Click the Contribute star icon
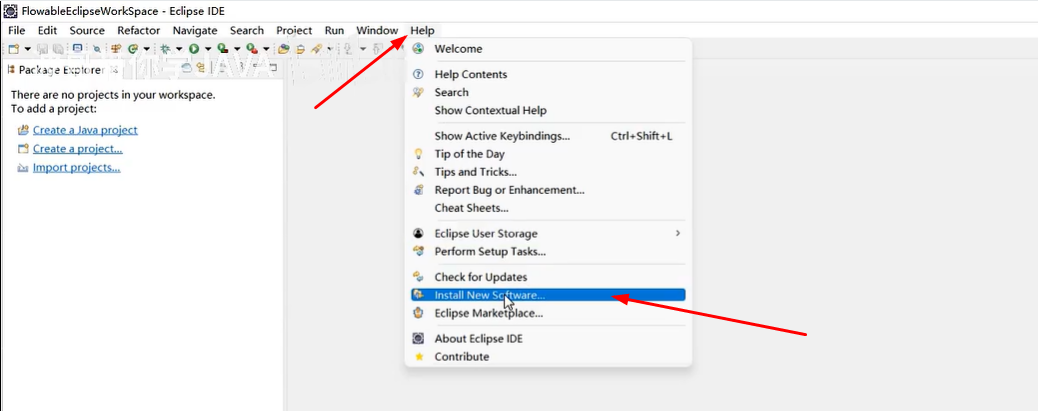 (419, 357)
